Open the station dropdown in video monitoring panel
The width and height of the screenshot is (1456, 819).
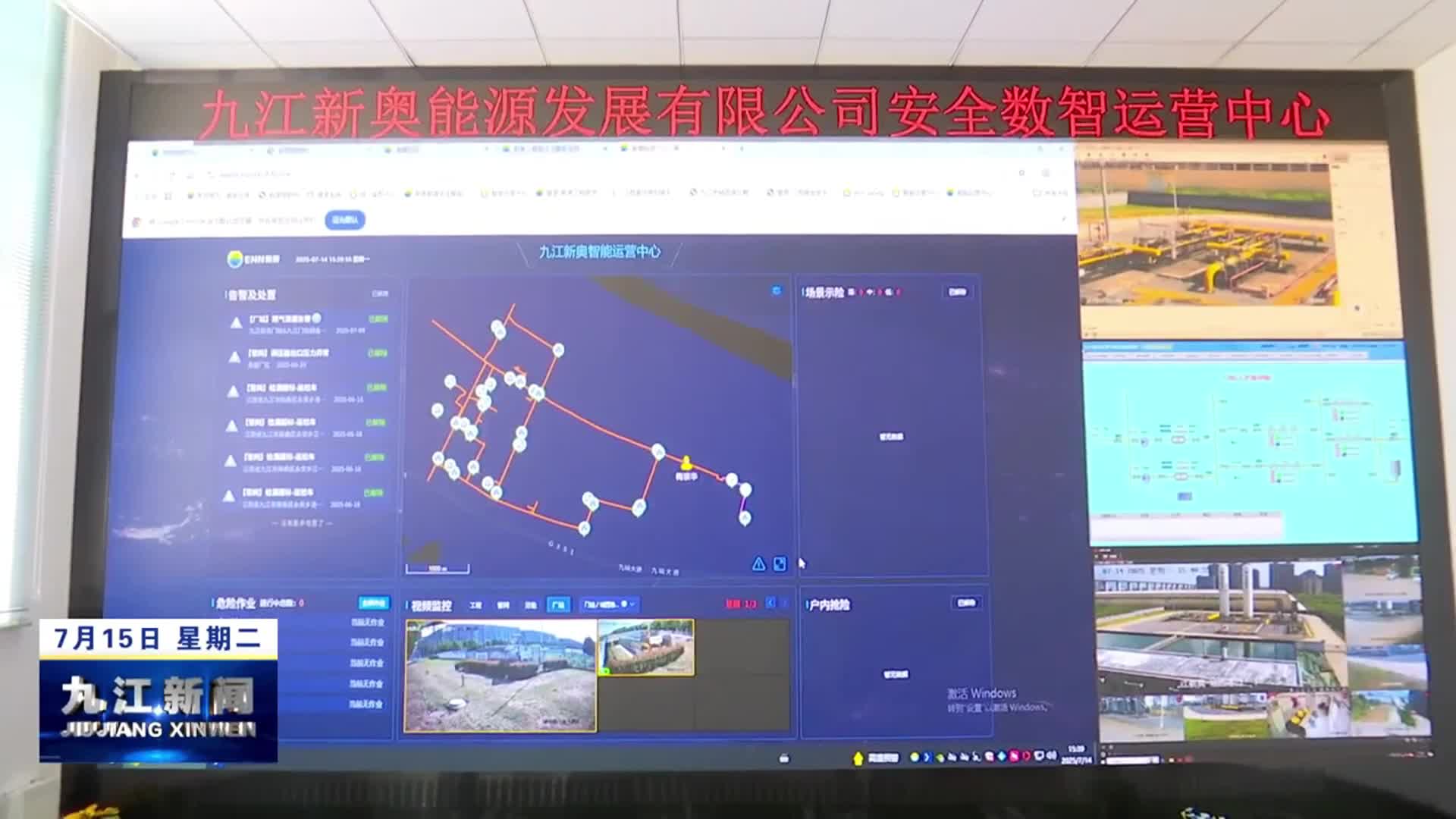click(x=610, y=604)
